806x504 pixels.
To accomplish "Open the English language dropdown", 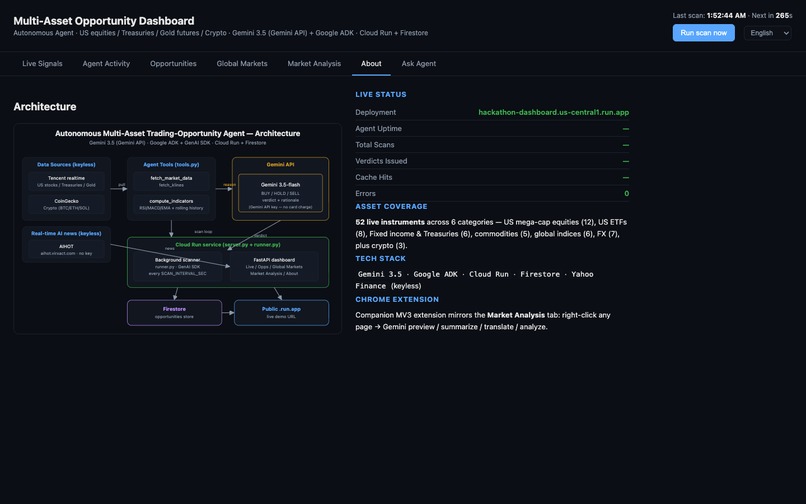I will tap(767, 33).
